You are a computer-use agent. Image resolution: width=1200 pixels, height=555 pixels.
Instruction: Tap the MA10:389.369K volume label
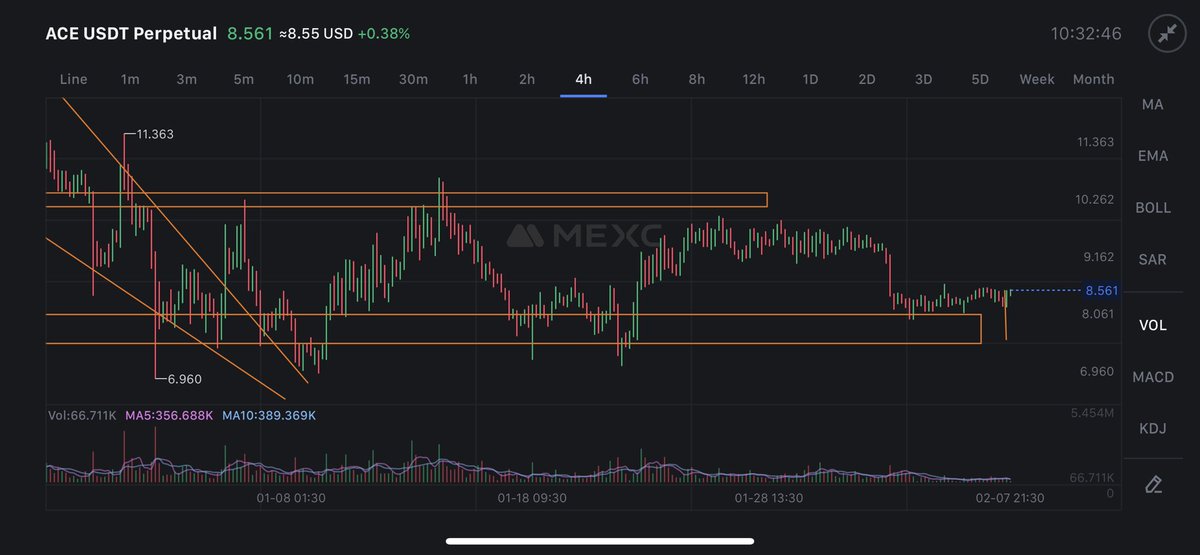[269, 415]
